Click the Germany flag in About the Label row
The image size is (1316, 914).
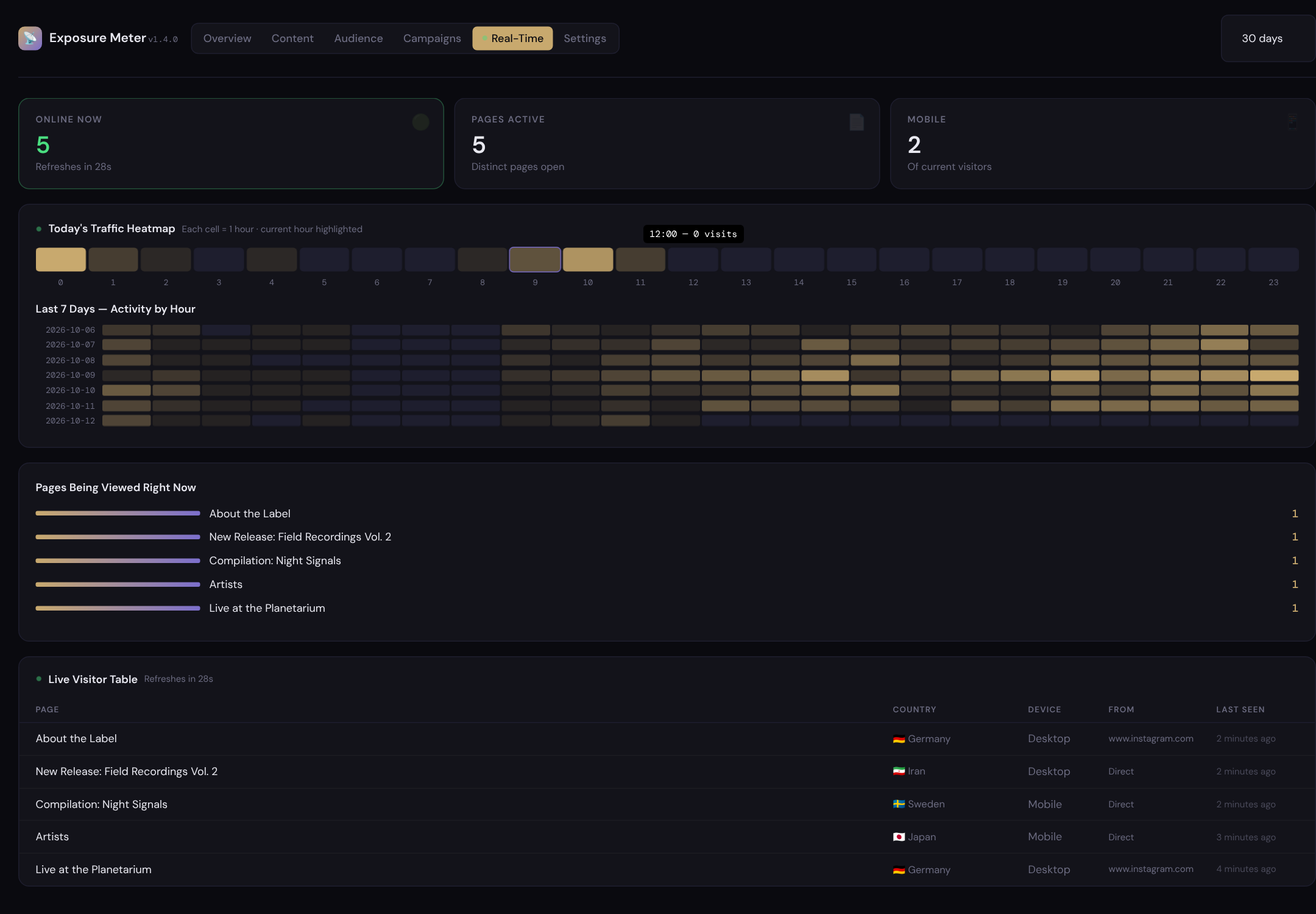(899, 739)
